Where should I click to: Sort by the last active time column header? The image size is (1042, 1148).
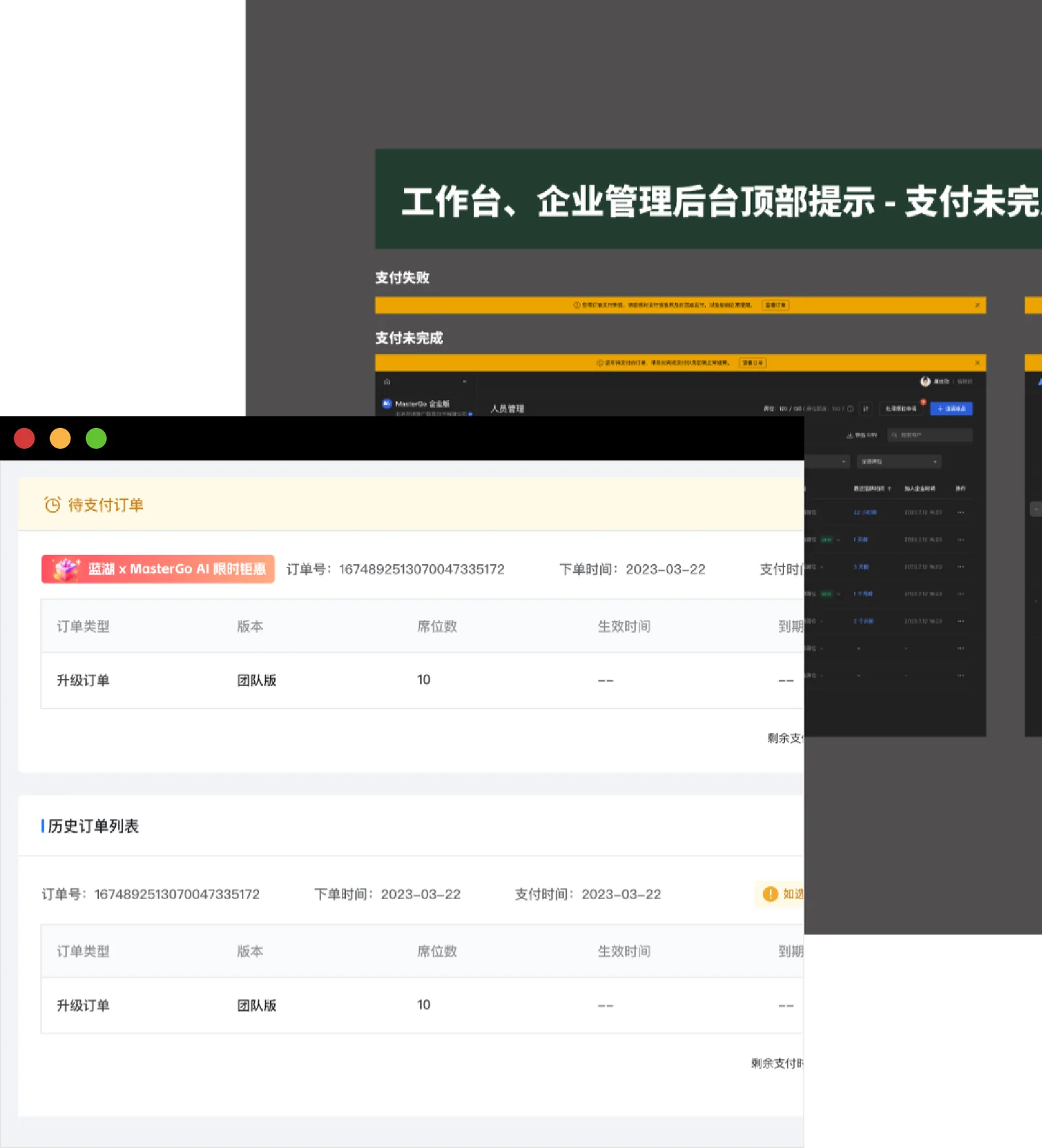[x=872, y=488]
